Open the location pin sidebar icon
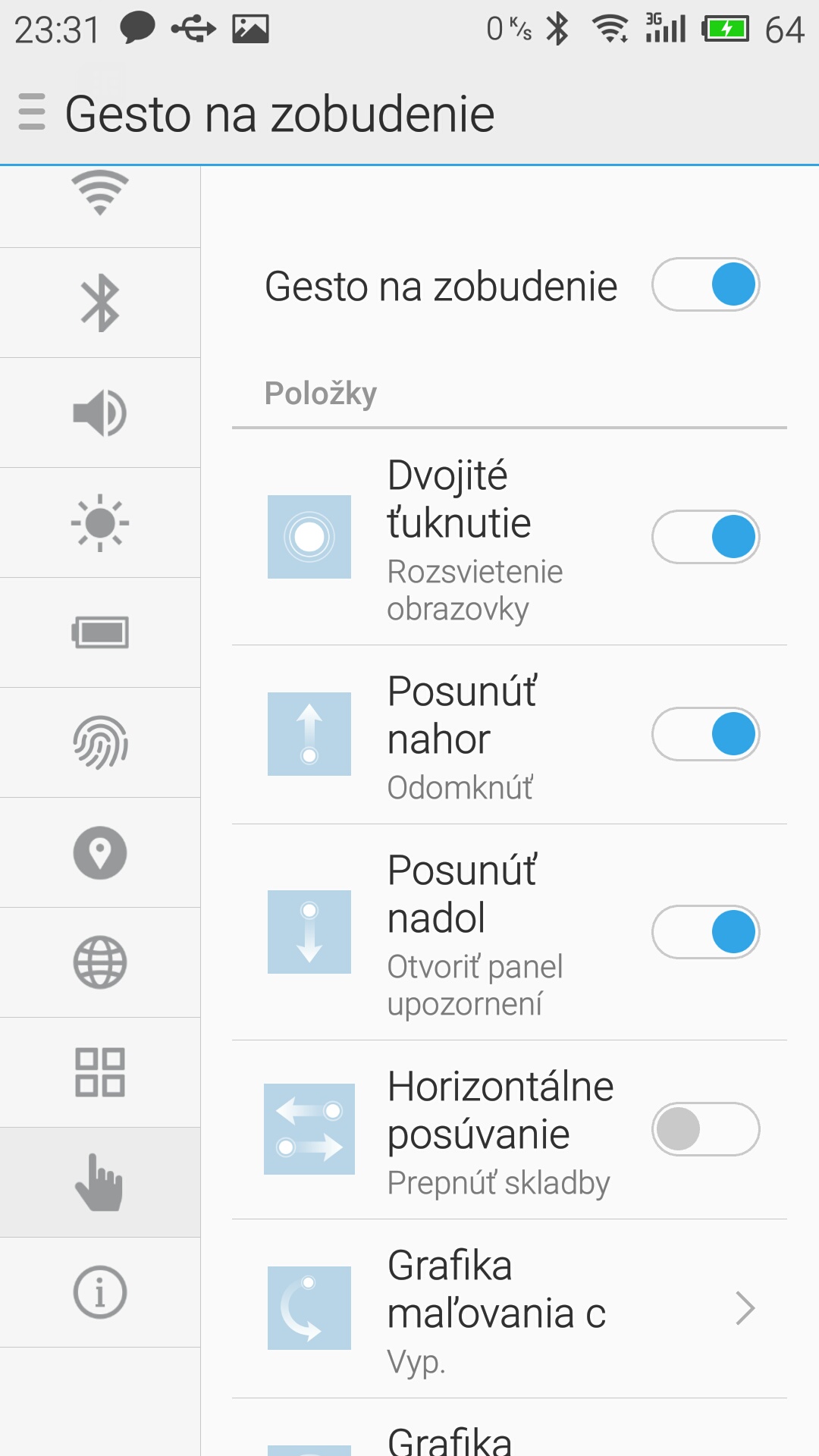Viewport: 819px width, 1456px height. pyautogui.click(x=100, y=852)
